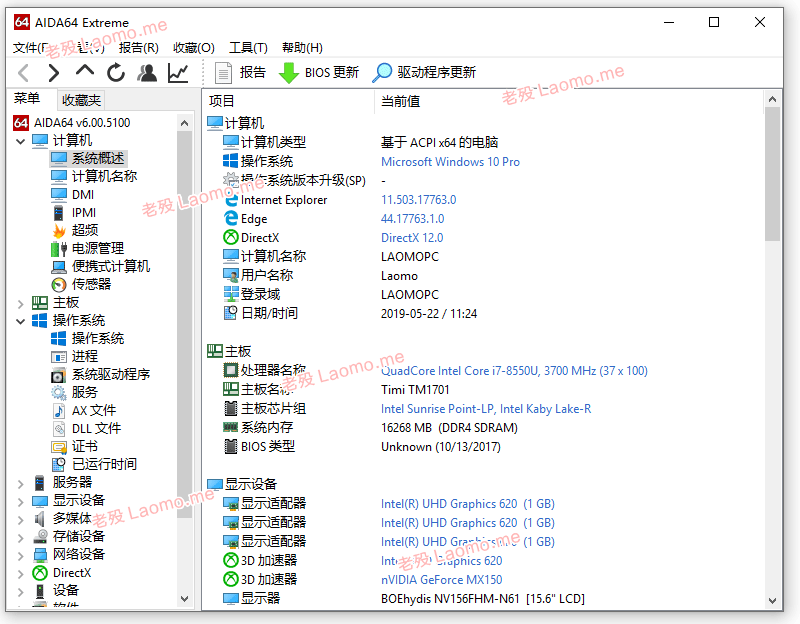Go forward with the right arrow toolbar icon

tap(54, 73)
